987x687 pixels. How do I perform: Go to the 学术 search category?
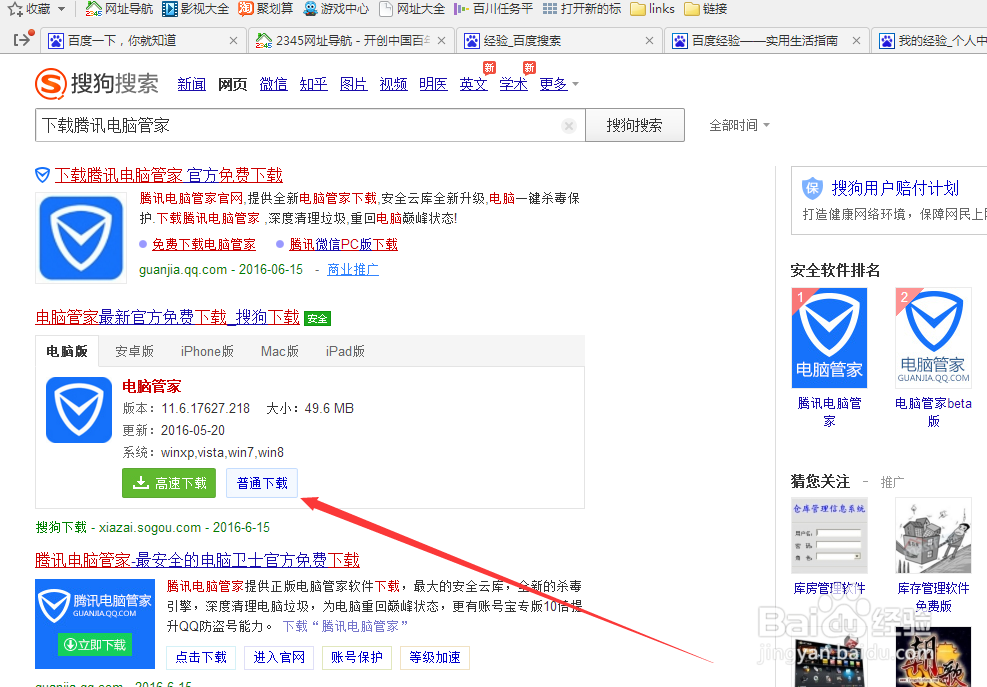(514, 84)
